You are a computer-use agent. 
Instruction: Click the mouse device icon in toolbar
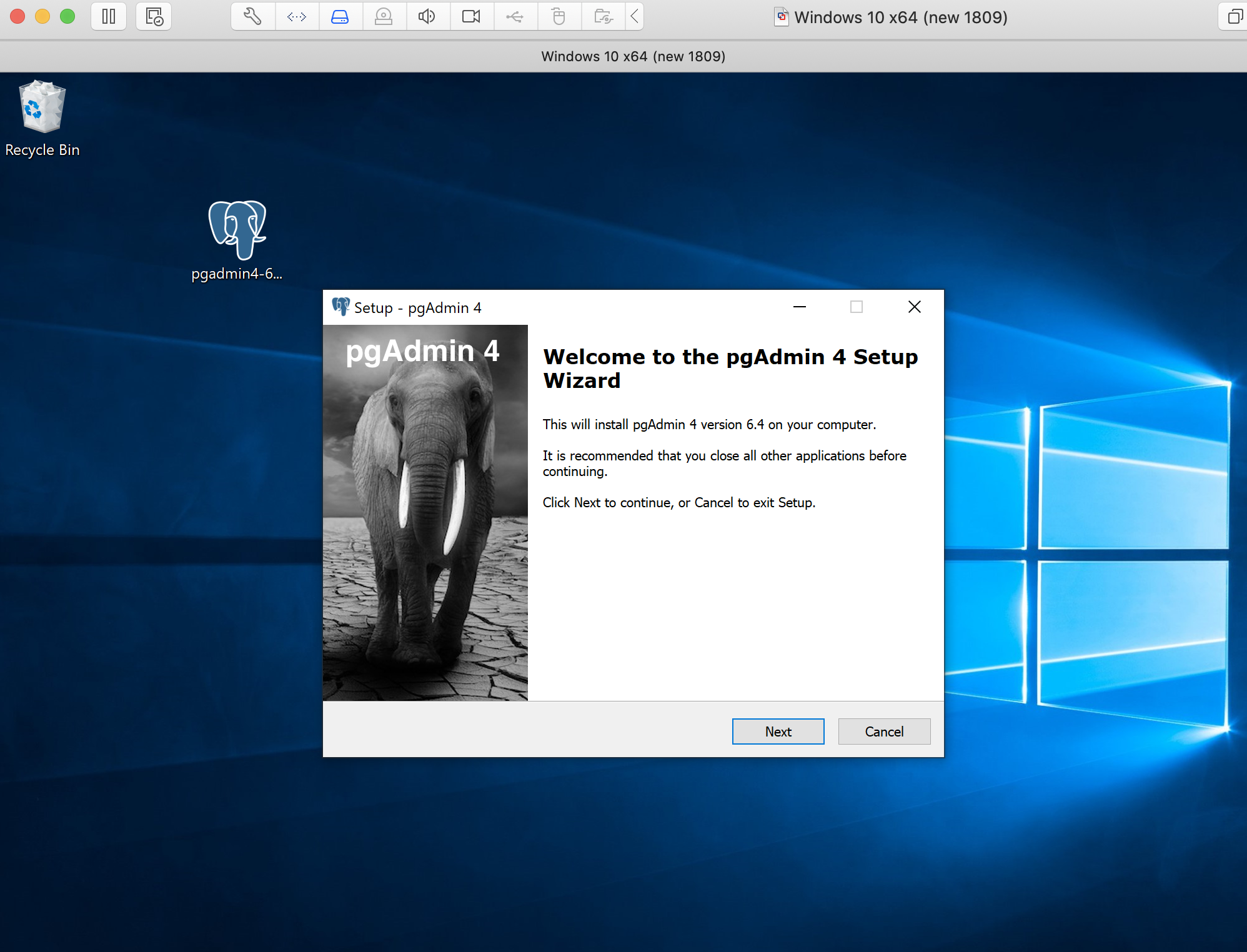pos(559,16)
